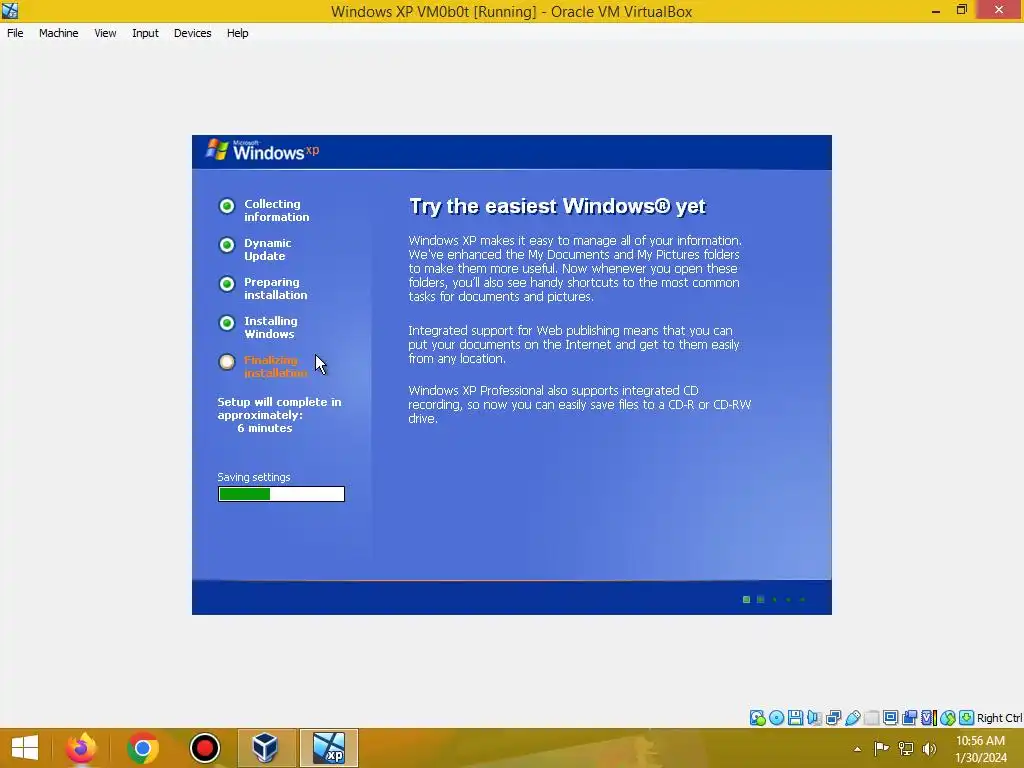Click the USB devices status icon
The image size is (1024, 768).
coord(852,718)
